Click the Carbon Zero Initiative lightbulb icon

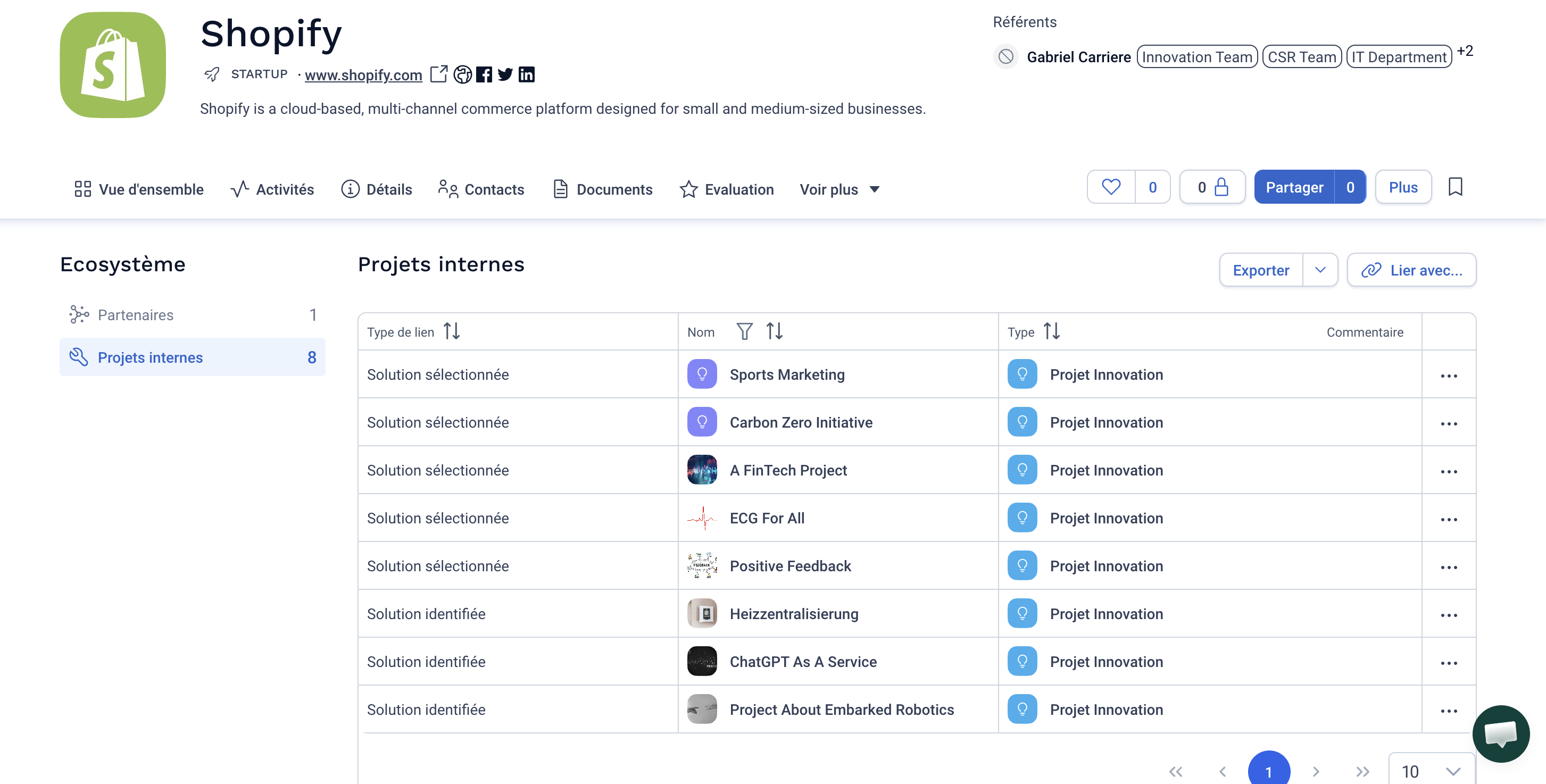pos(702,422)
